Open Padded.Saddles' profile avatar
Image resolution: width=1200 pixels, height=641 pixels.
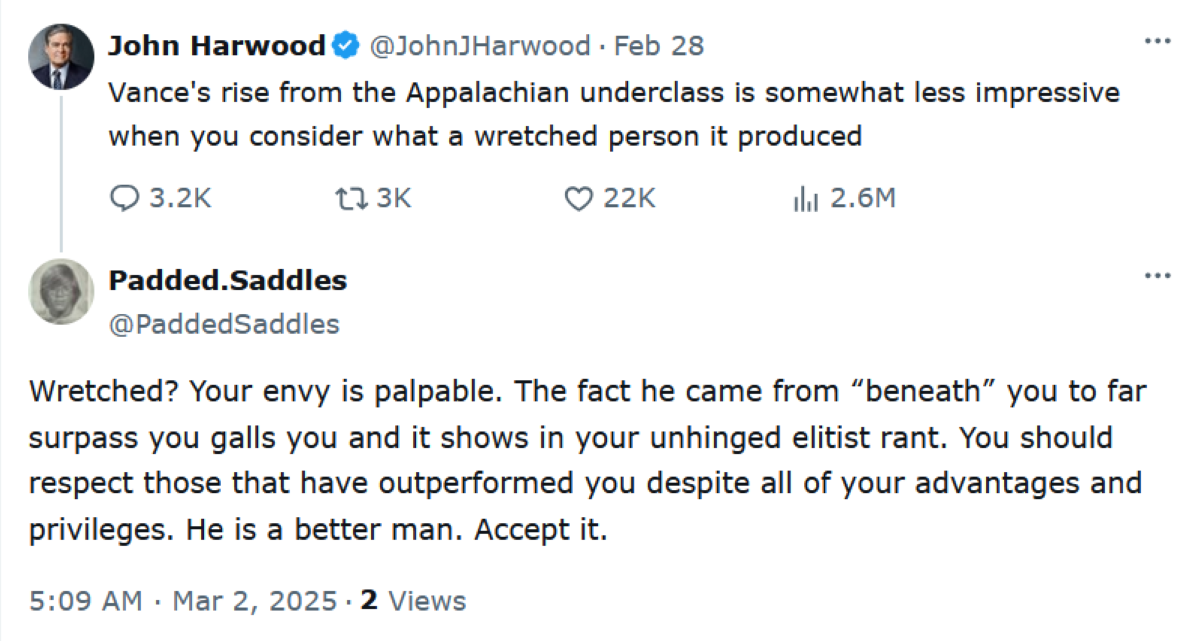(x=61, y=292)
